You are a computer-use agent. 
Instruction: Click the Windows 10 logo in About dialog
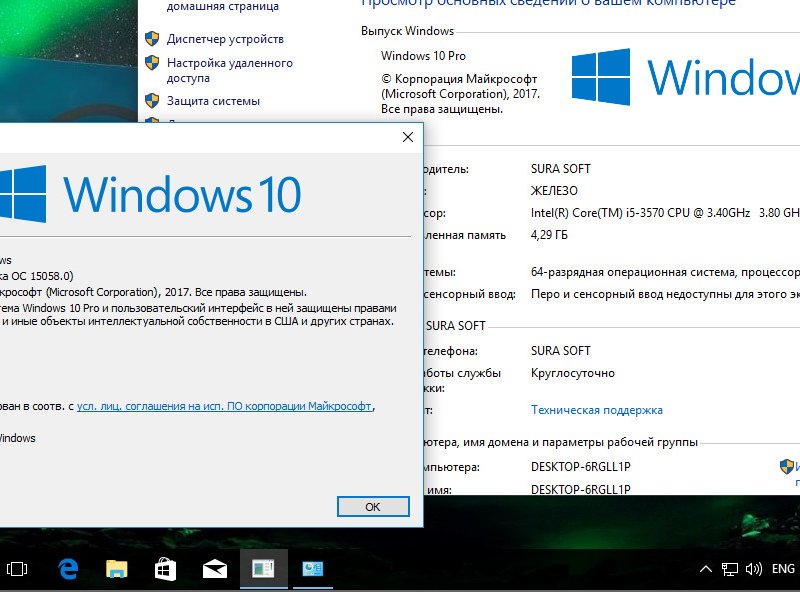pos(151,194)
